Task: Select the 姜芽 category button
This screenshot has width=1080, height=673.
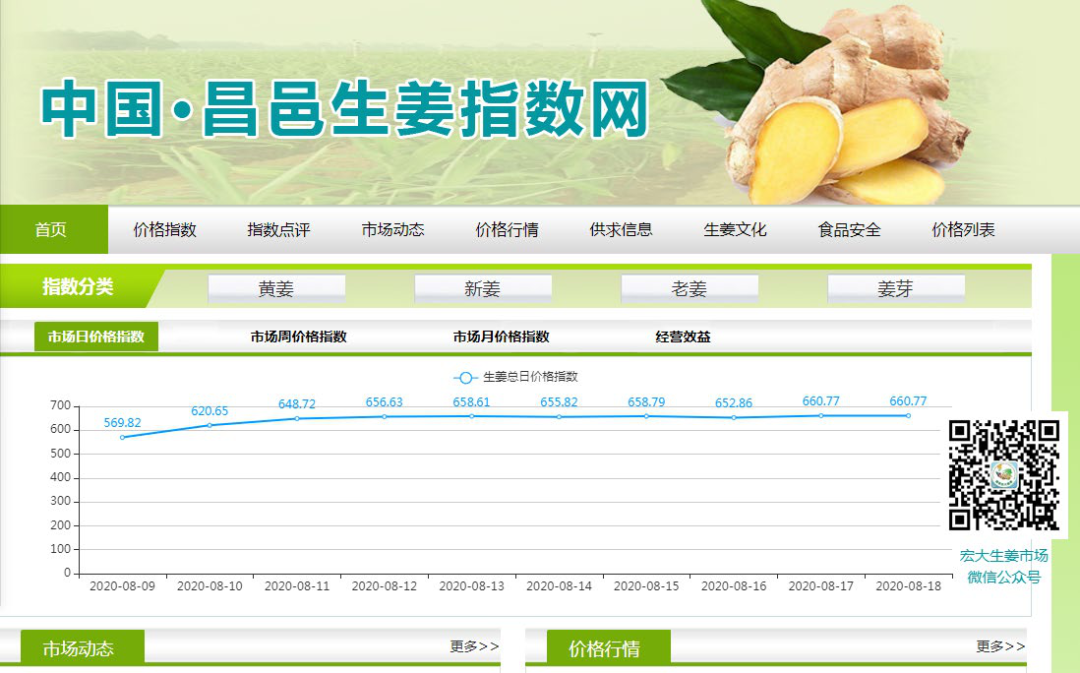Action: 896,288
